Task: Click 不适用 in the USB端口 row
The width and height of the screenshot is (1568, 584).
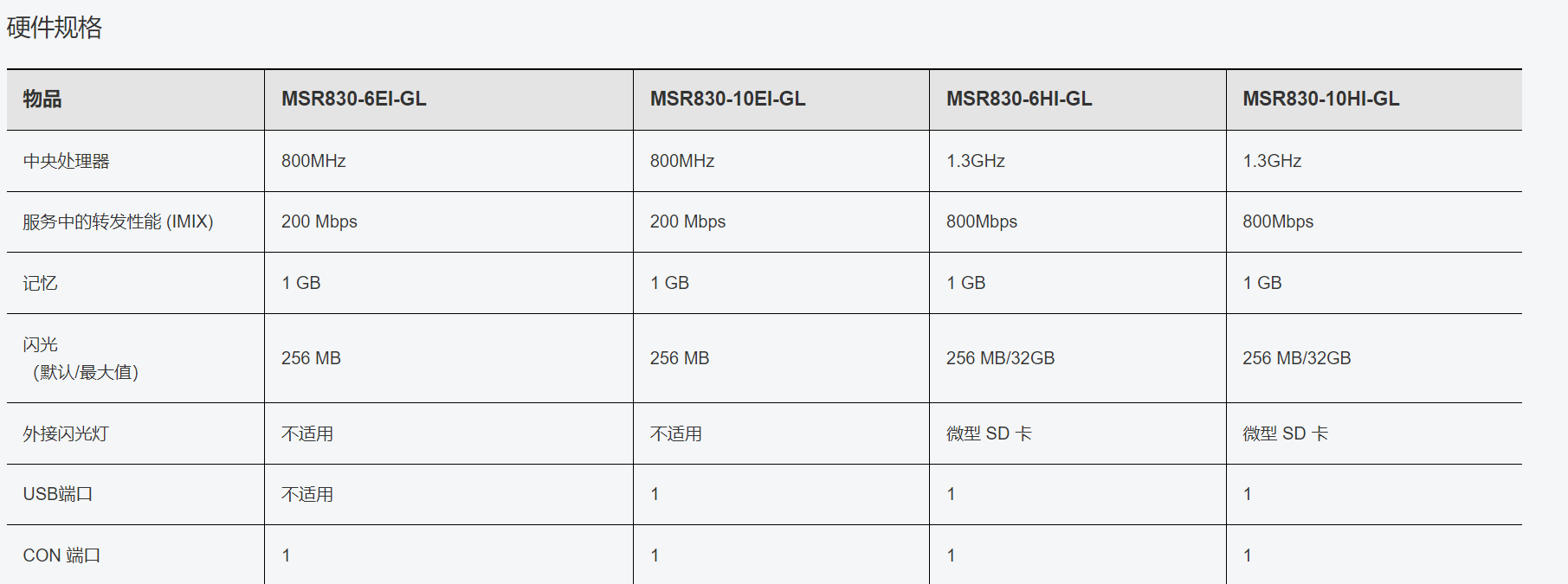Action: [x=307, y=494]
